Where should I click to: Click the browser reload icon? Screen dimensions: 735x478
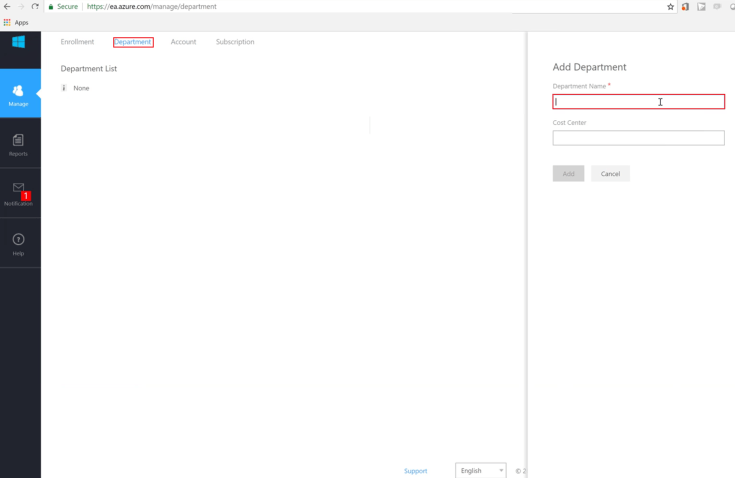pos(35,7)
